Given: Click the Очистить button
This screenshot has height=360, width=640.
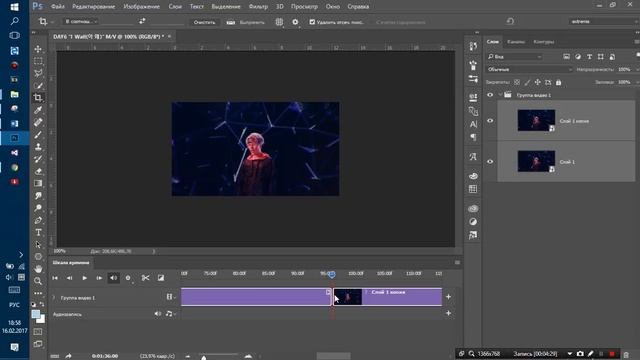Looking at the screenshot, I should [x=204, y=22].
